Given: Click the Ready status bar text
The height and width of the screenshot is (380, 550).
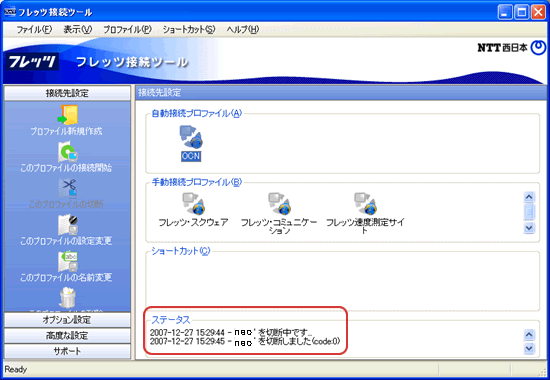Looking at the screenshot, I should [16, 369].
